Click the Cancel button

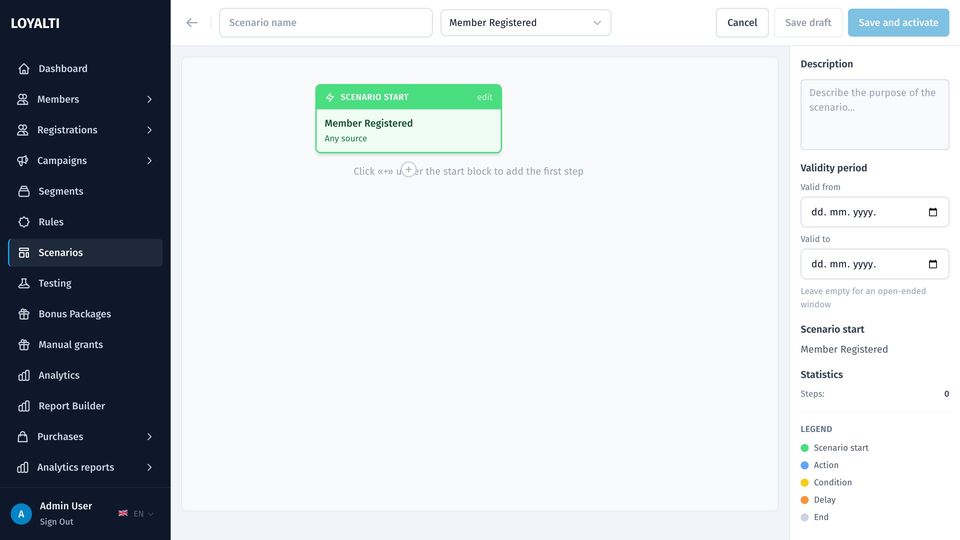[x=742, y=23]
